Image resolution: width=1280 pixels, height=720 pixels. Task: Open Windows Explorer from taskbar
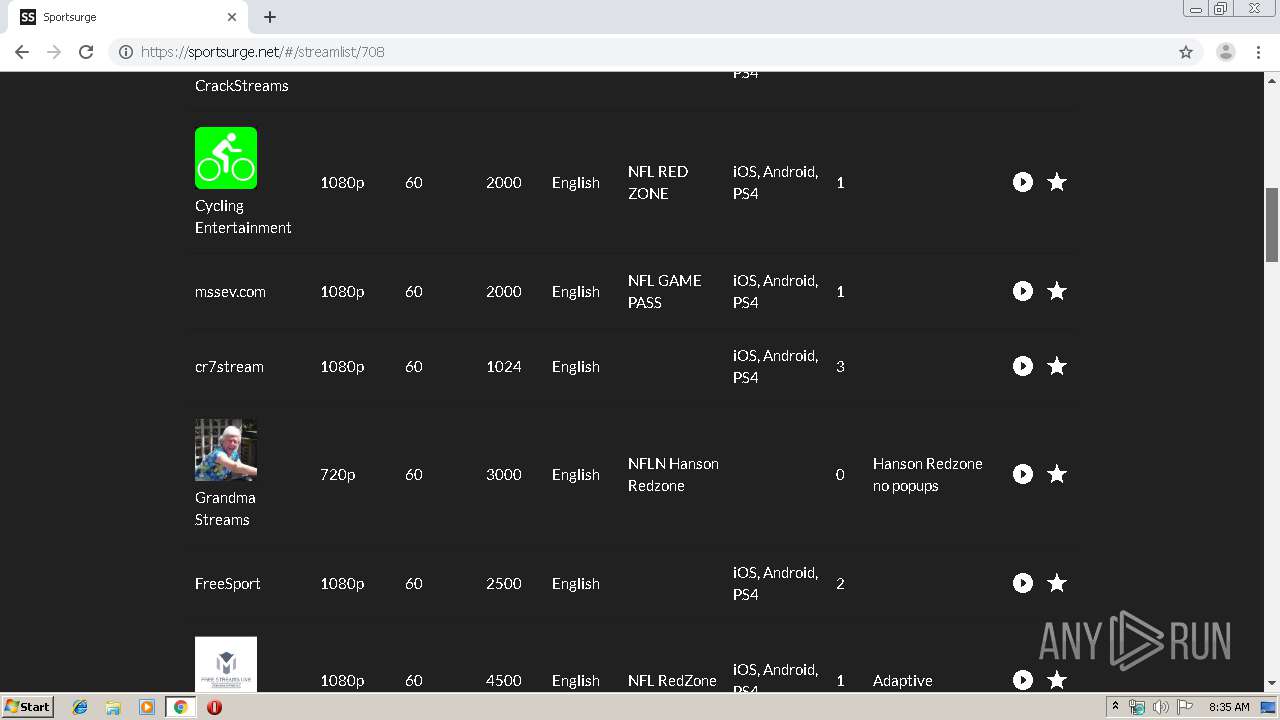(x=113, y=707)
